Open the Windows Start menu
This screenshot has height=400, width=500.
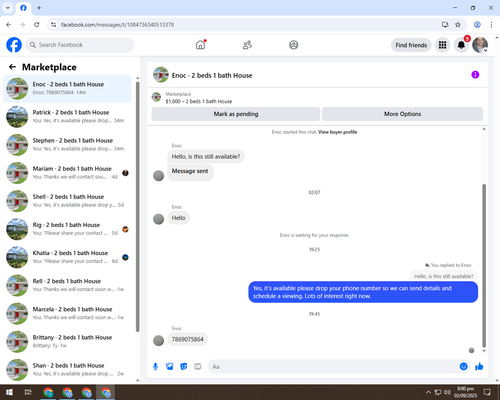9,392
